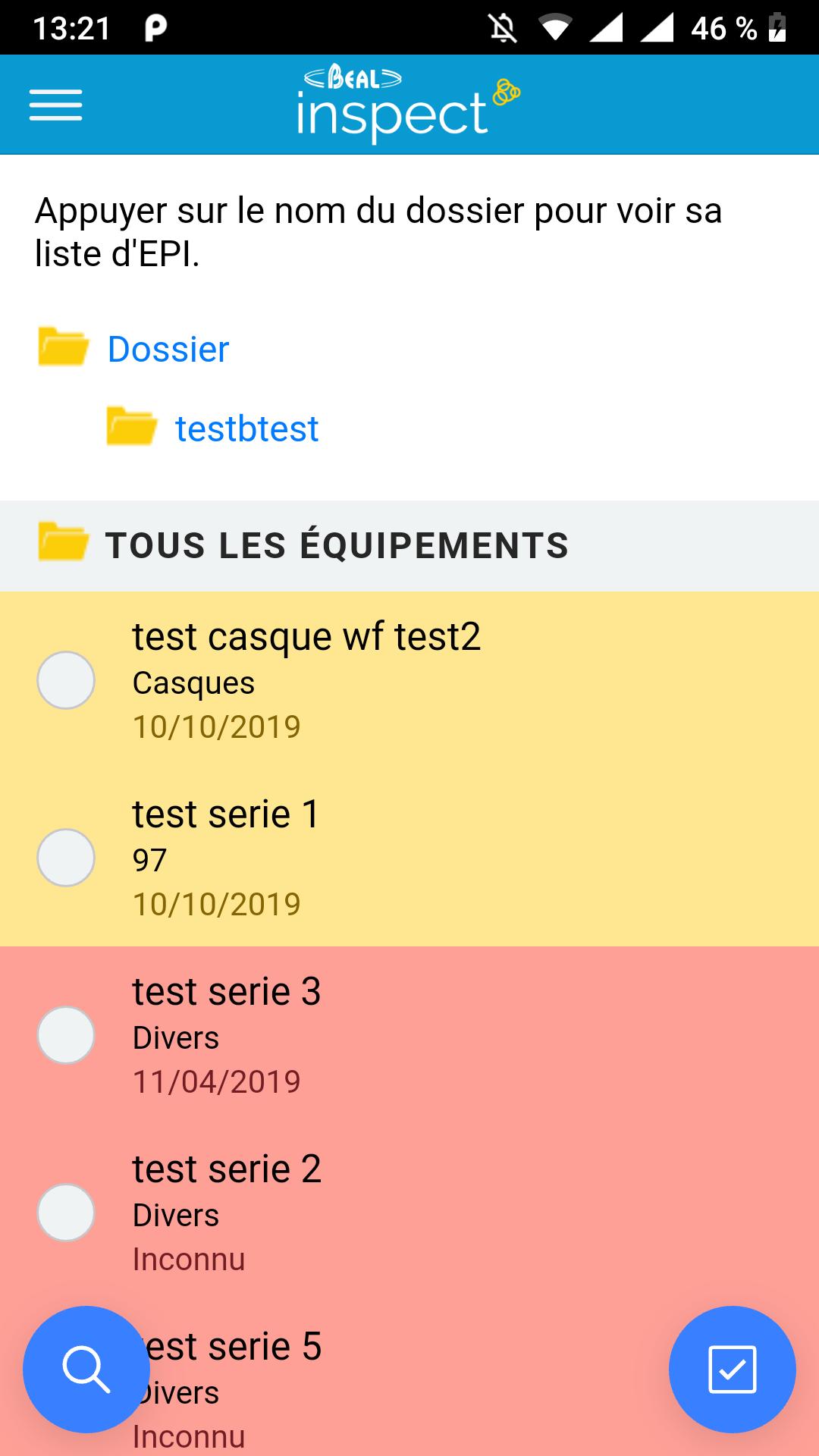
Task: Open the test casque wf test2 item
Action: click(x=306, y=637)
